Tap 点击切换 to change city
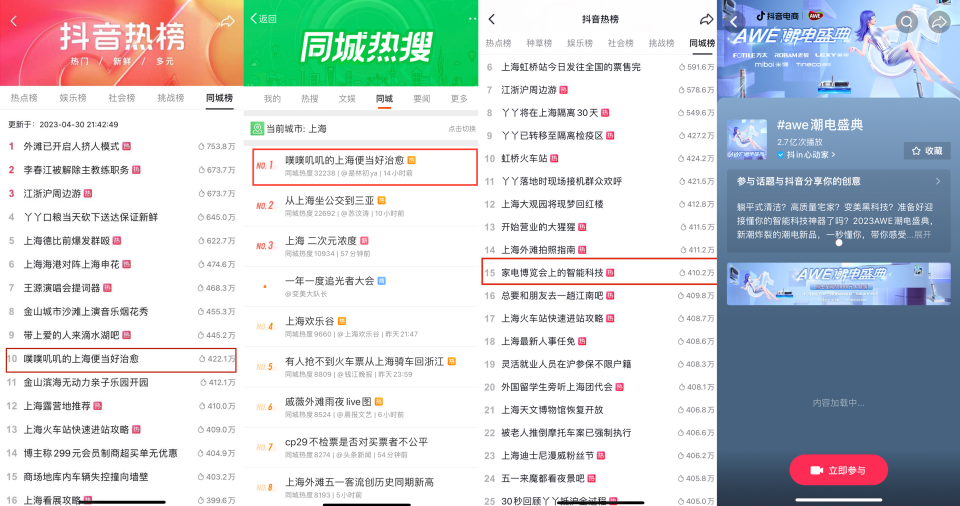Screen dimensions: 960x506 (462, 129)
